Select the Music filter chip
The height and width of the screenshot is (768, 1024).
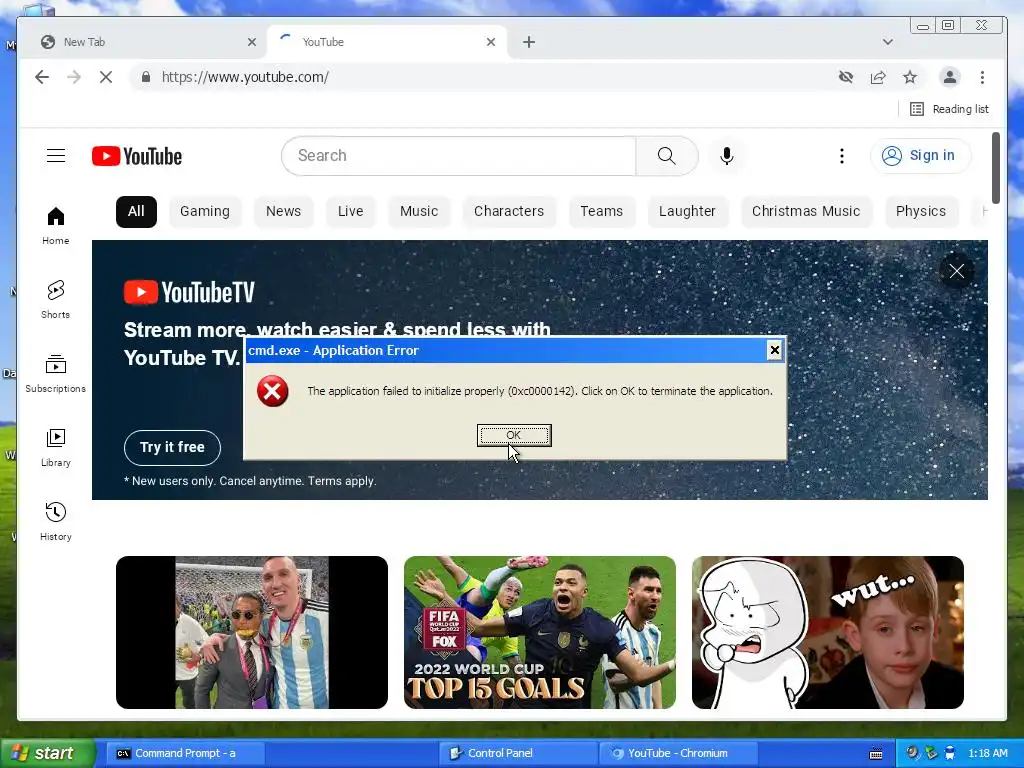tap(419, 212)
